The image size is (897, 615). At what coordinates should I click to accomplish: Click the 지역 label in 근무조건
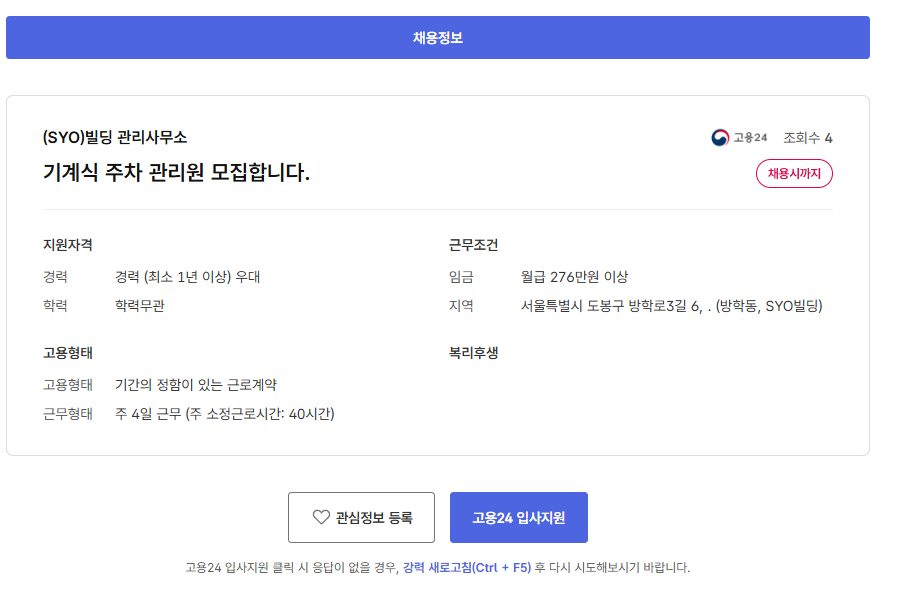coord(462,306)
